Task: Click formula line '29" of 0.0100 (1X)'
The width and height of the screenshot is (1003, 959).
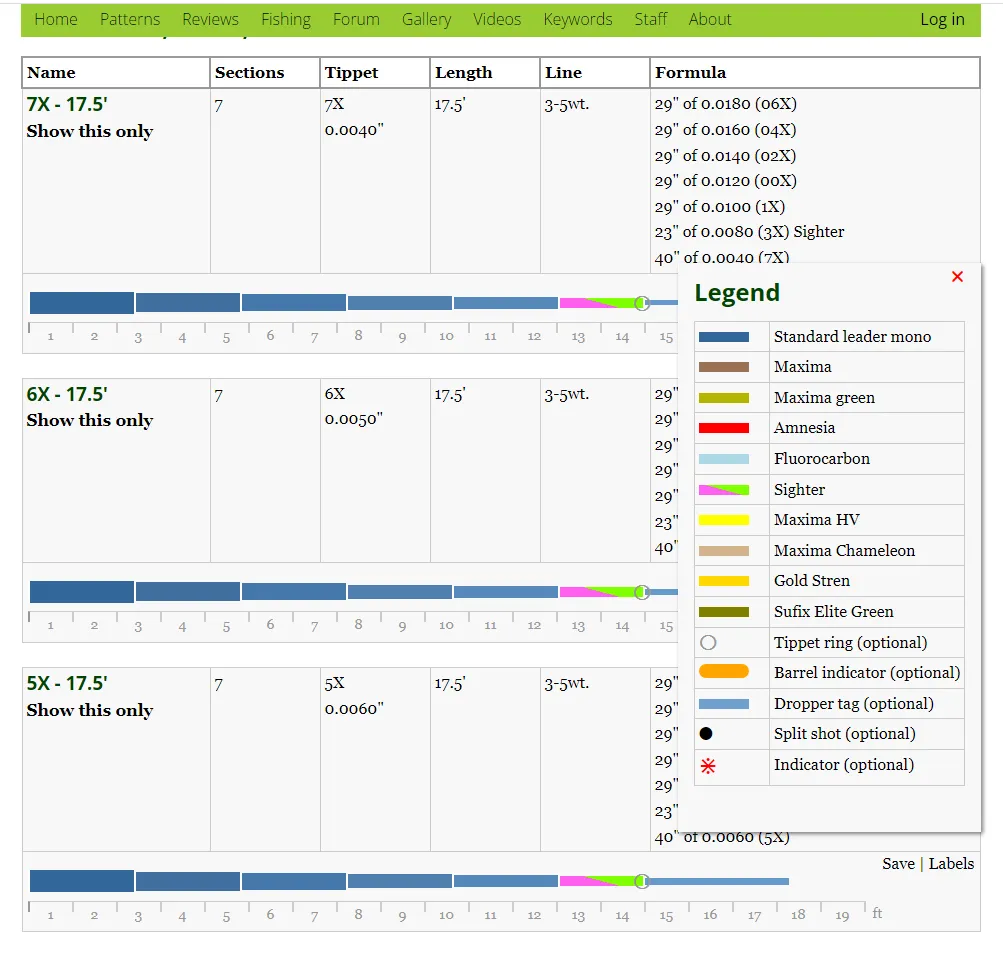Action: (x=720, y=207)
